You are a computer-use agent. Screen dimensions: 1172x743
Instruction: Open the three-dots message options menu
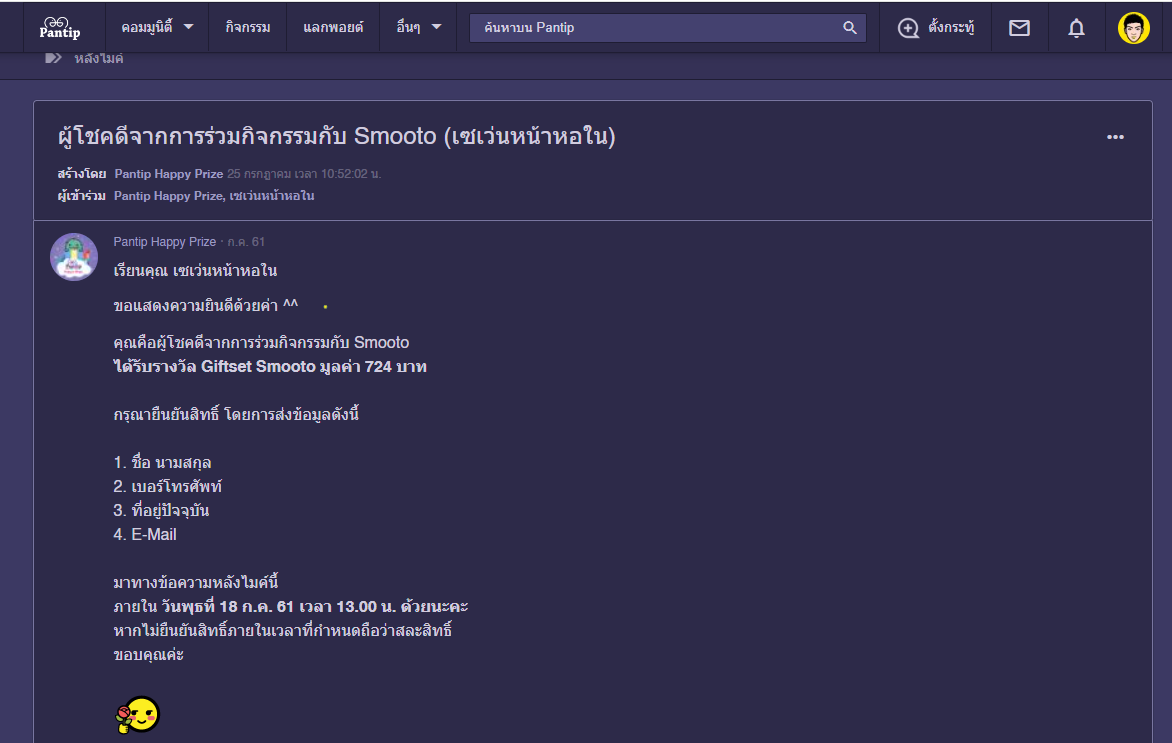pos(1115,137)
